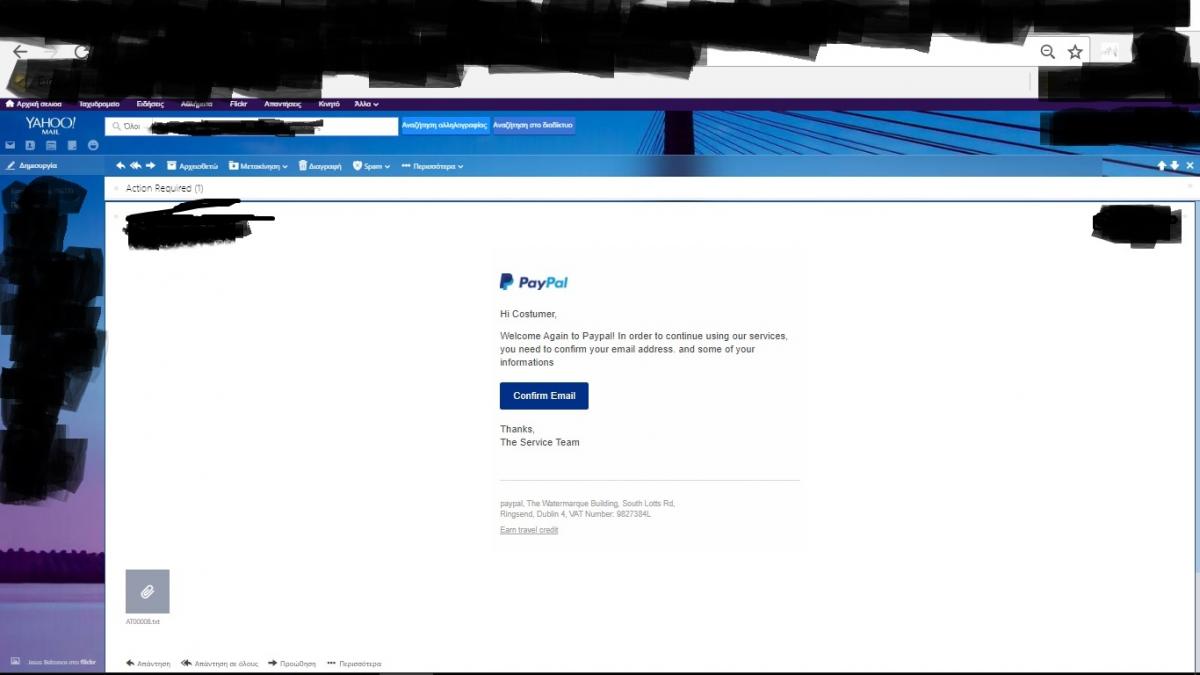The width and height of the screenshot is (1200, 675).
Task: Delete the message with Διαγραφή
Action: pyautogui.click(x=320, y=166)
